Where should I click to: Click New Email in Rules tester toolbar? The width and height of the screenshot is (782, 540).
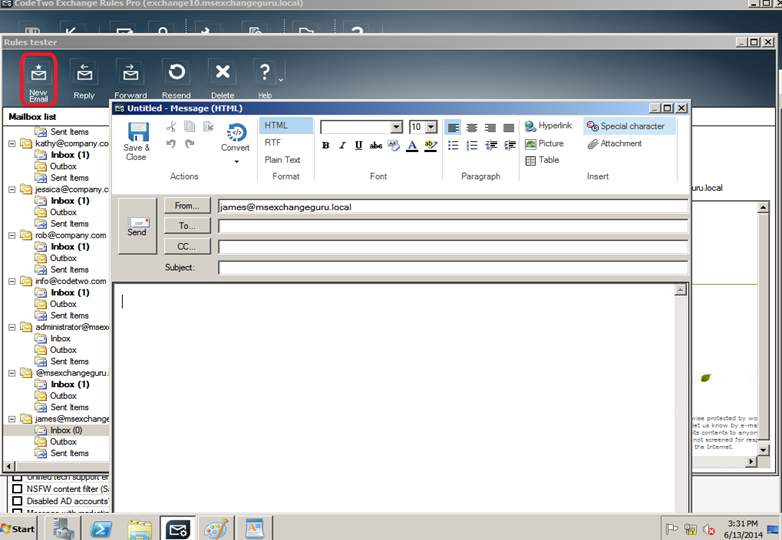pos(38,80)
